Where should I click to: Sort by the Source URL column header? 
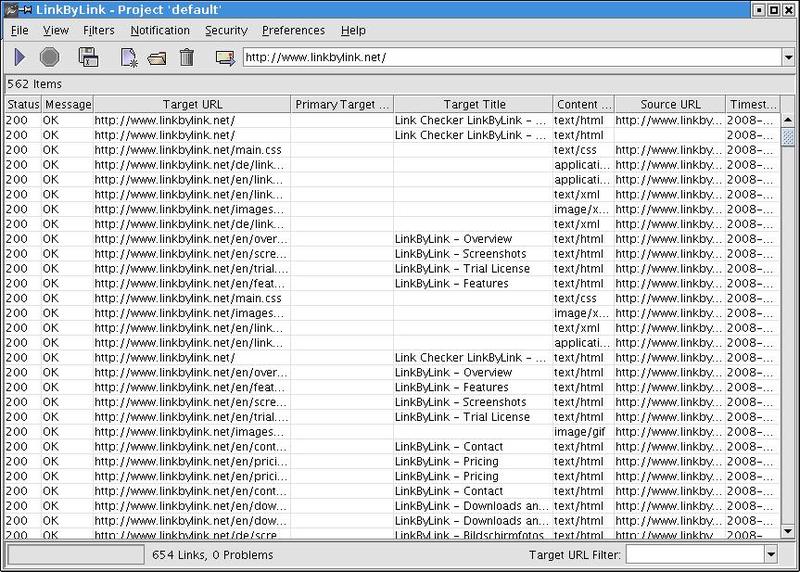[670, 104]
